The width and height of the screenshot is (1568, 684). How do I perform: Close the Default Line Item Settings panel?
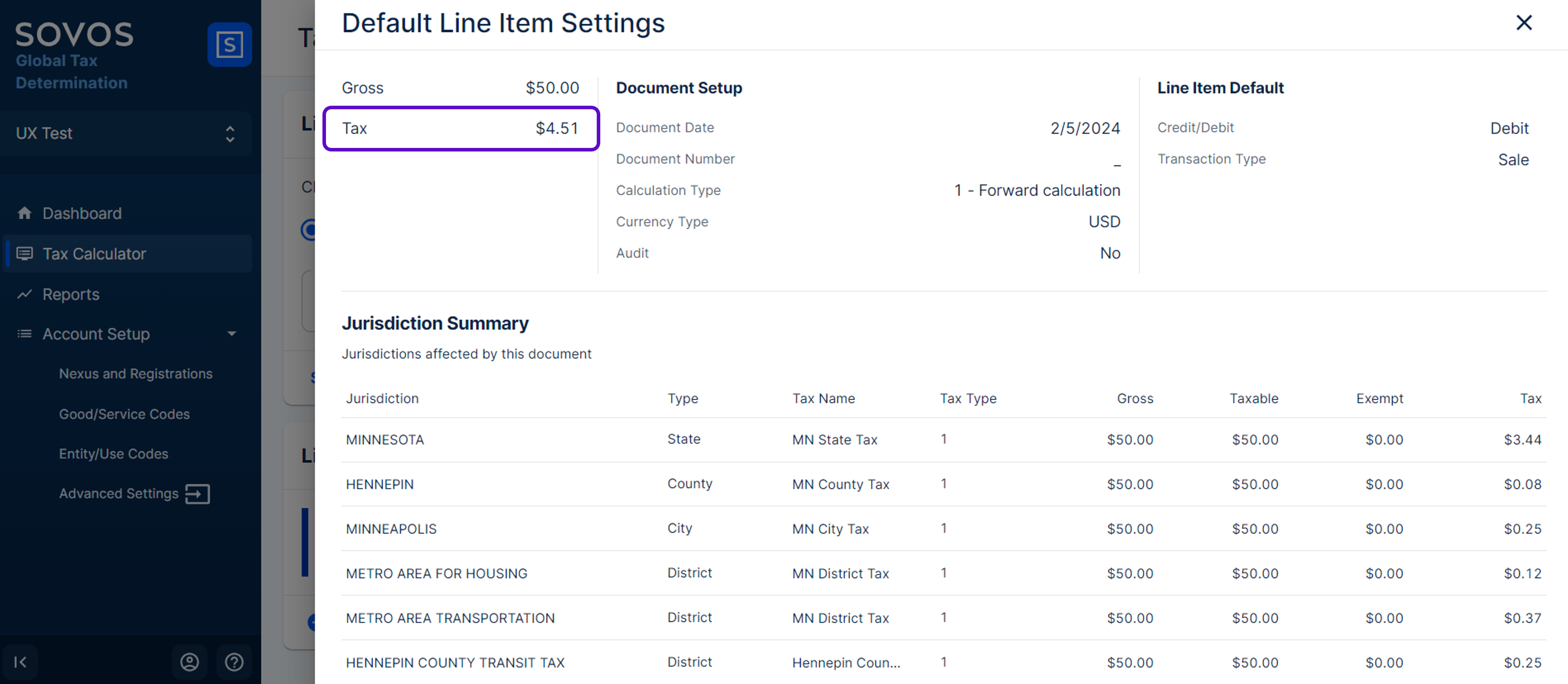[1523, 22]
